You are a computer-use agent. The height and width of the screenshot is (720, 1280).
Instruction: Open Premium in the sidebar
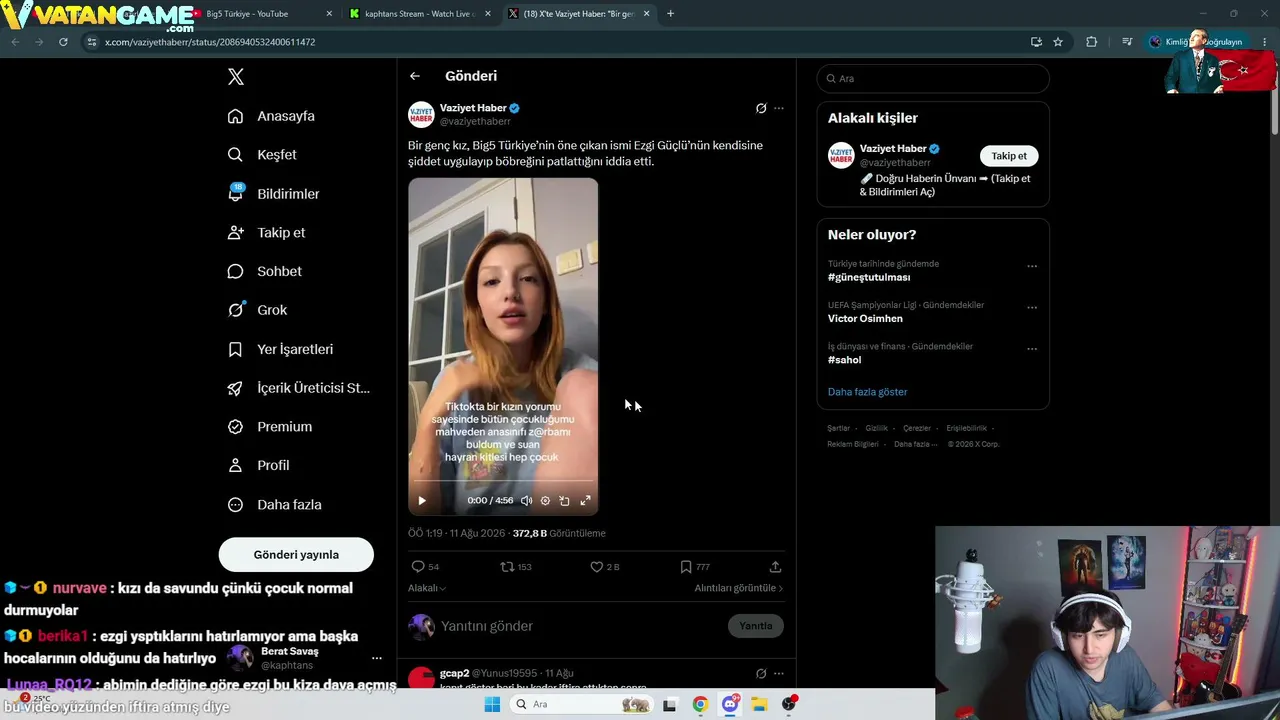coord(269,426)
